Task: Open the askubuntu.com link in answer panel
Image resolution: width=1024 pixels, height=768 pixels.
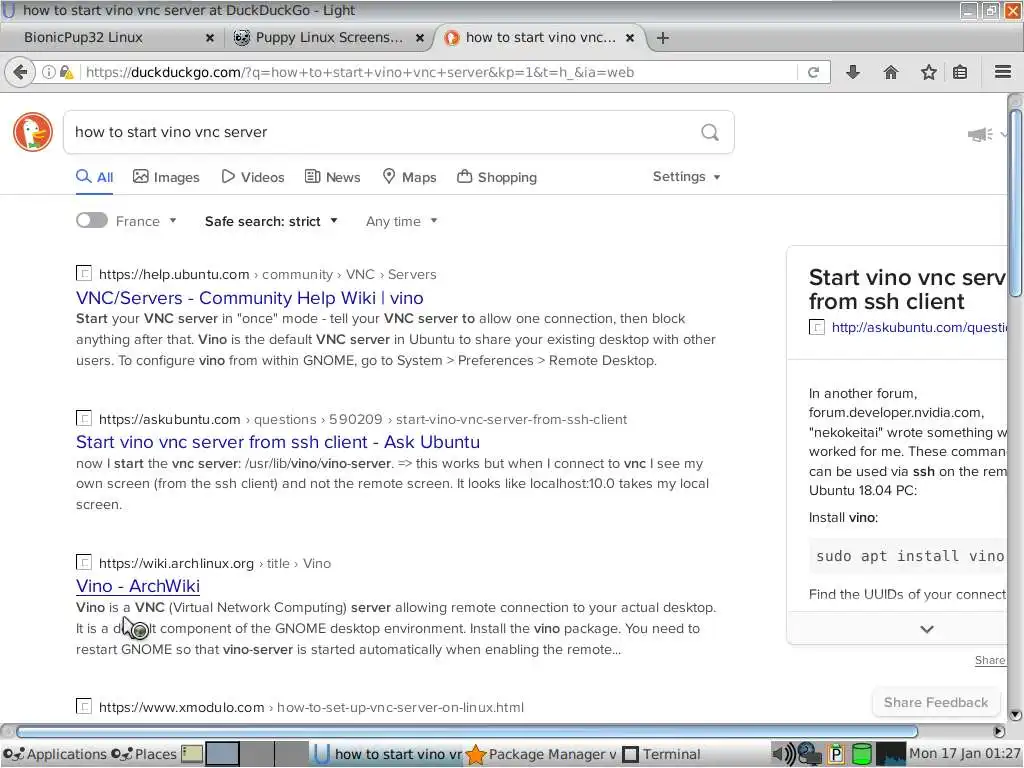Action: 919,327
